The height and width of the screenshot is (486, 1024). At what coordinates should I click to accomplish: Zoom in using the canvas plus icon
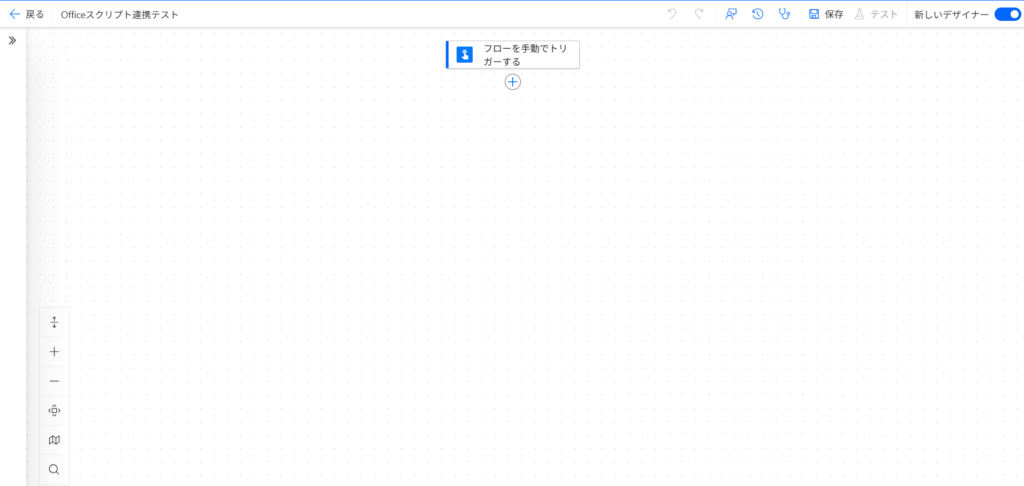54,352
